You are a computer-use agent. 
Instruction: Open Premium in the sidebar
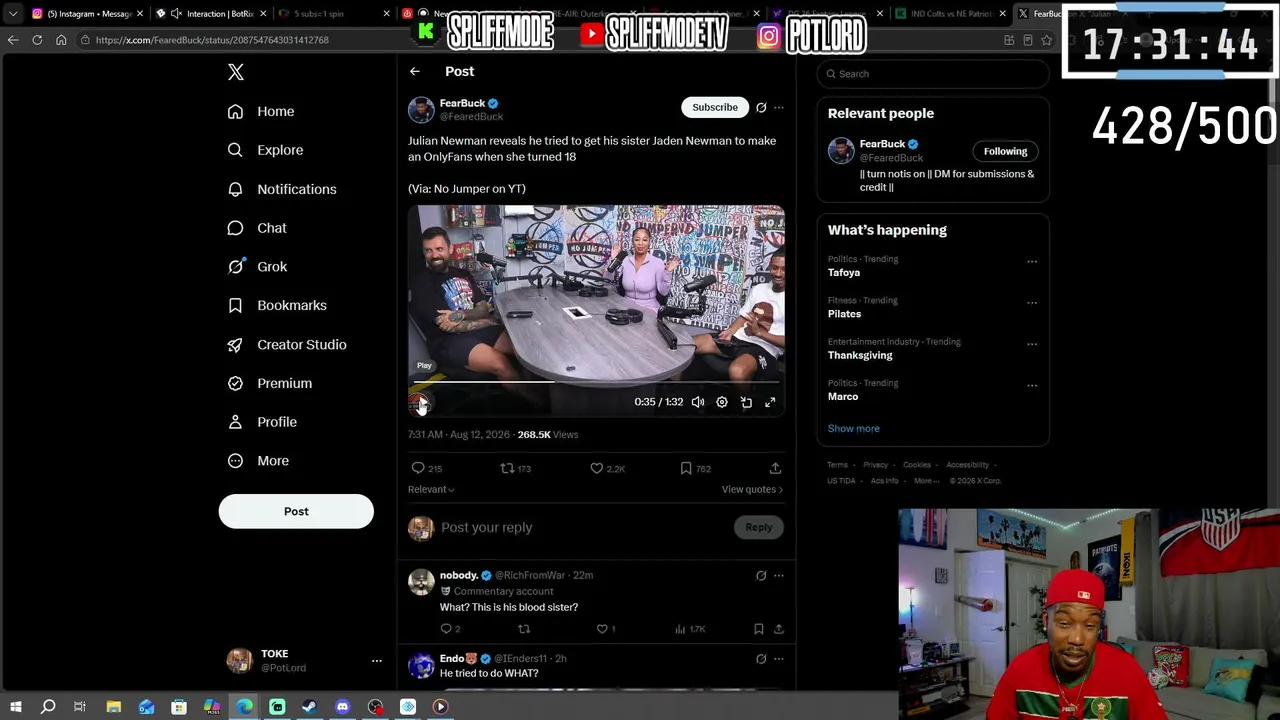coord(270,383)
